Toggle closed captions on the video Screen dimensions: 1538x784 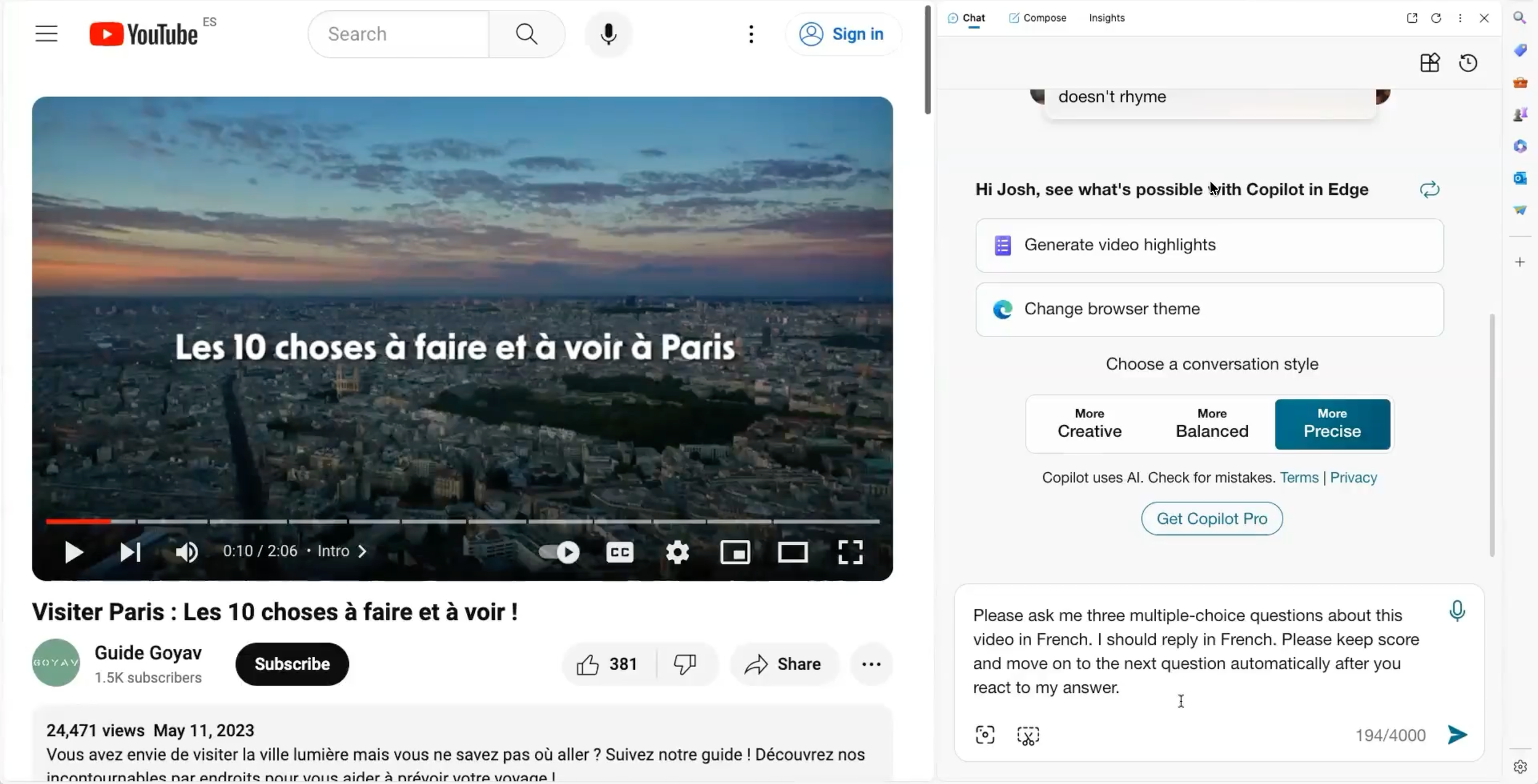[620, 552]
